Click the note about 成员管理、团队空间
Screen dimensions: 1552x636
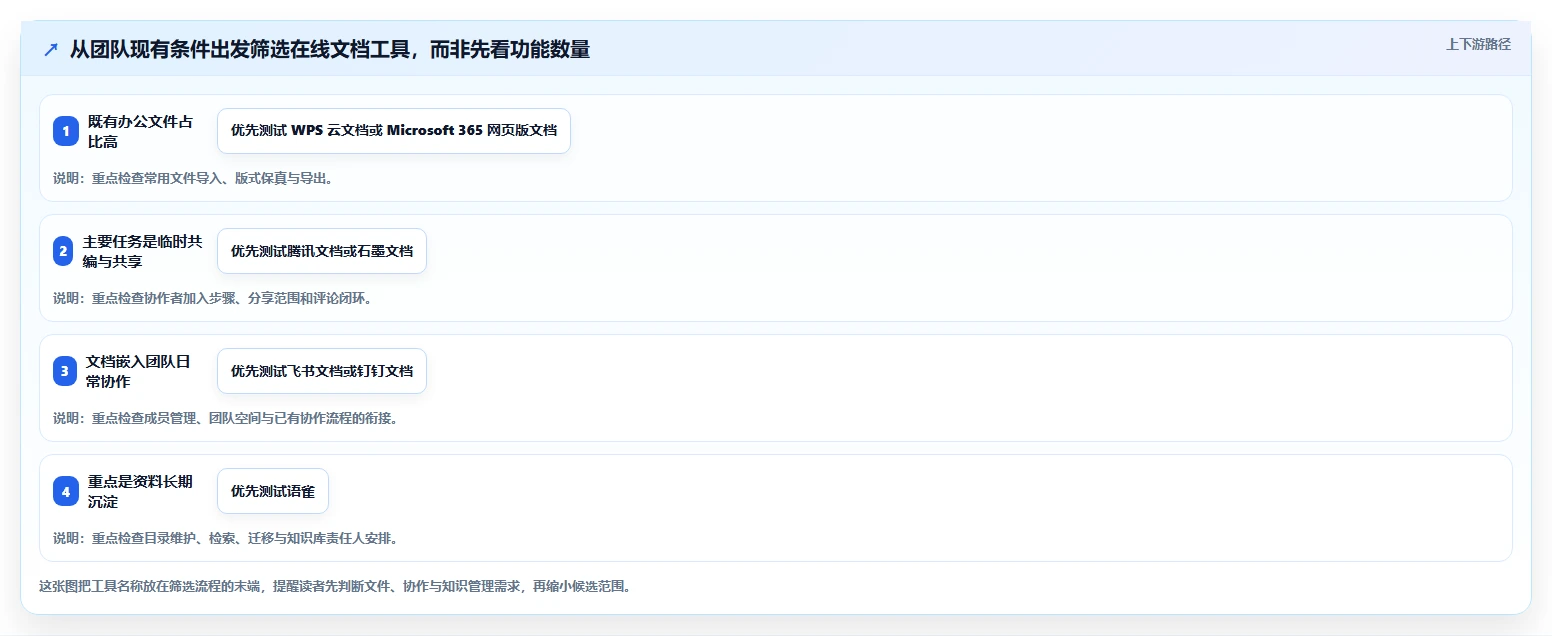[226, 418]
